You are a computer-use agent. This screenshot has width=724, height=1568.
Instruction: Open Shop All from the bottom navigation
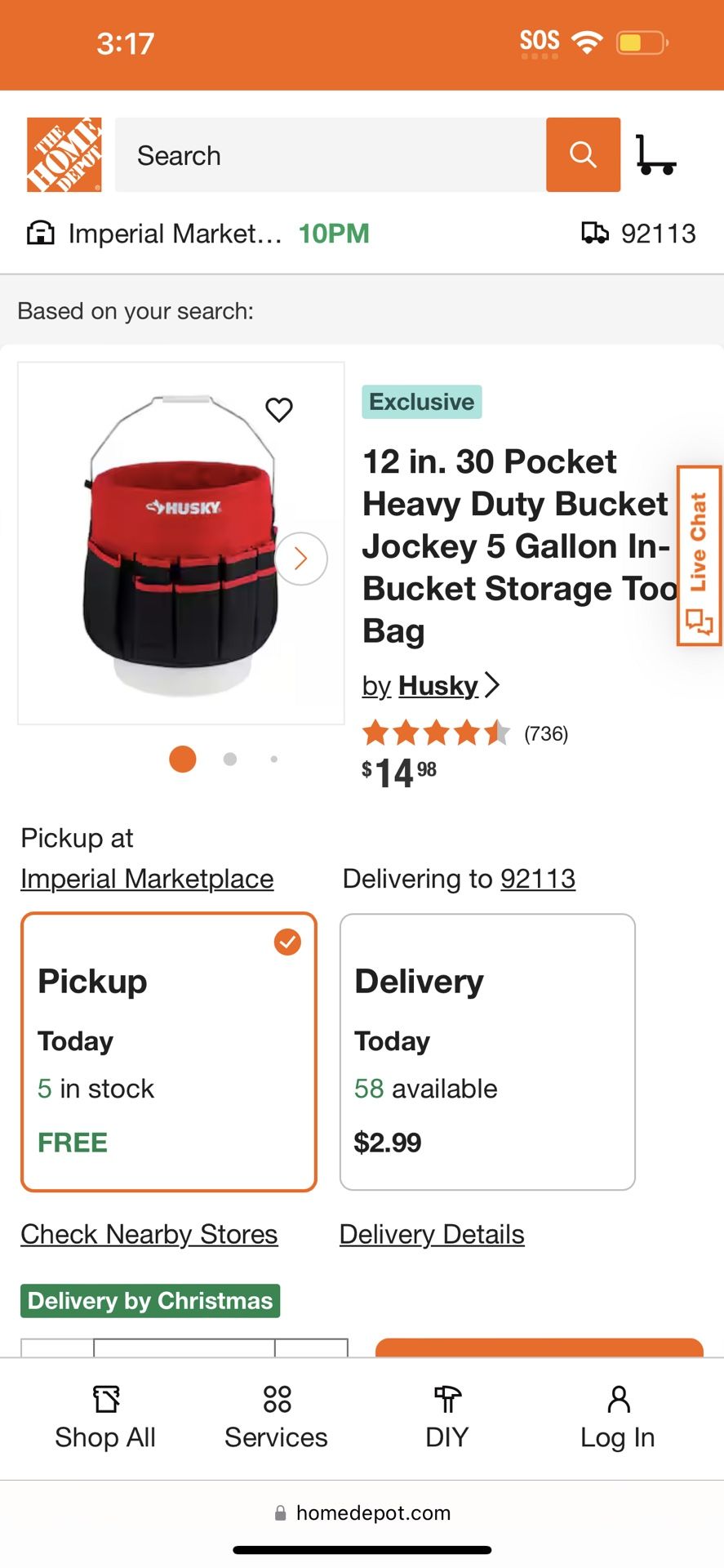[104, 1417]
